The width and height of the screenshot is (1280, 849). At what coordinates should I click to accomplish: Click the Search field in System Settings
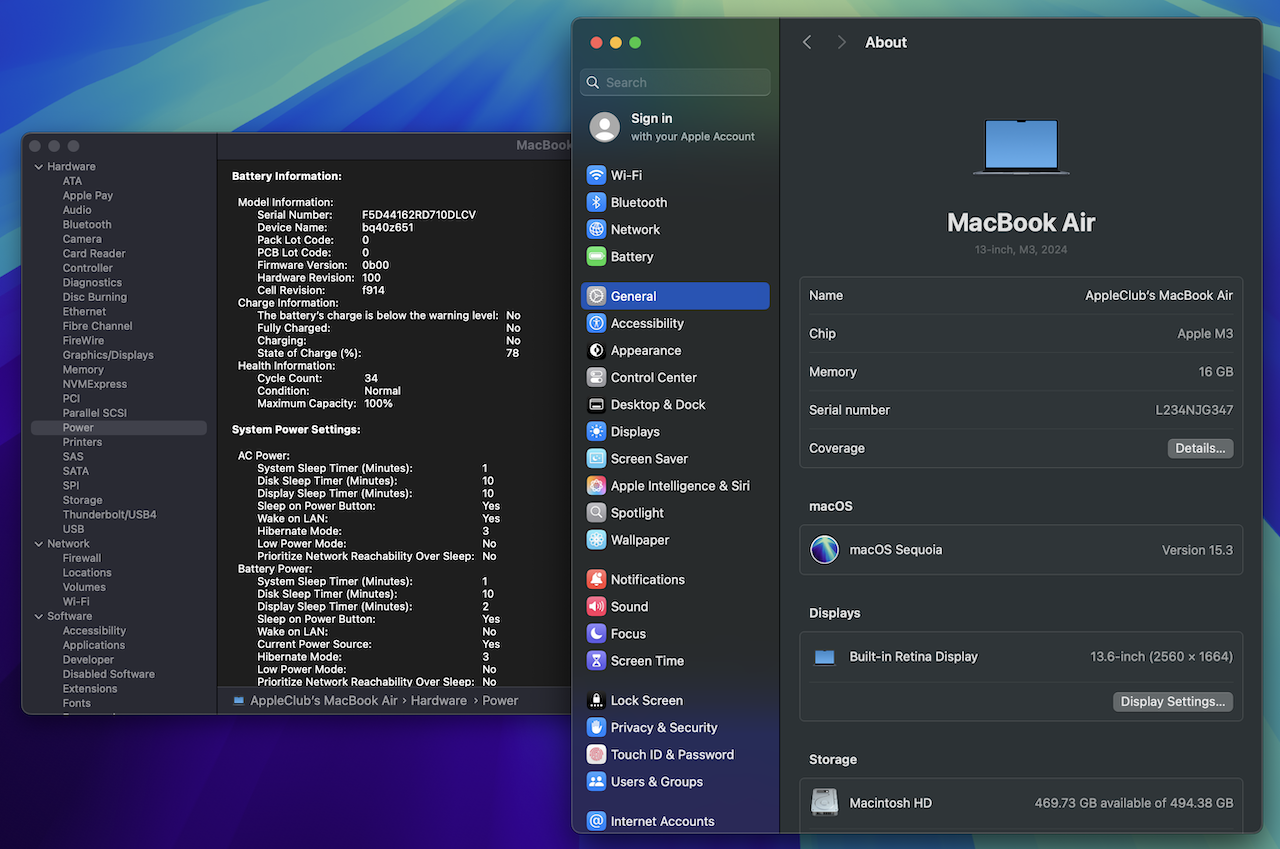[675, 82]
